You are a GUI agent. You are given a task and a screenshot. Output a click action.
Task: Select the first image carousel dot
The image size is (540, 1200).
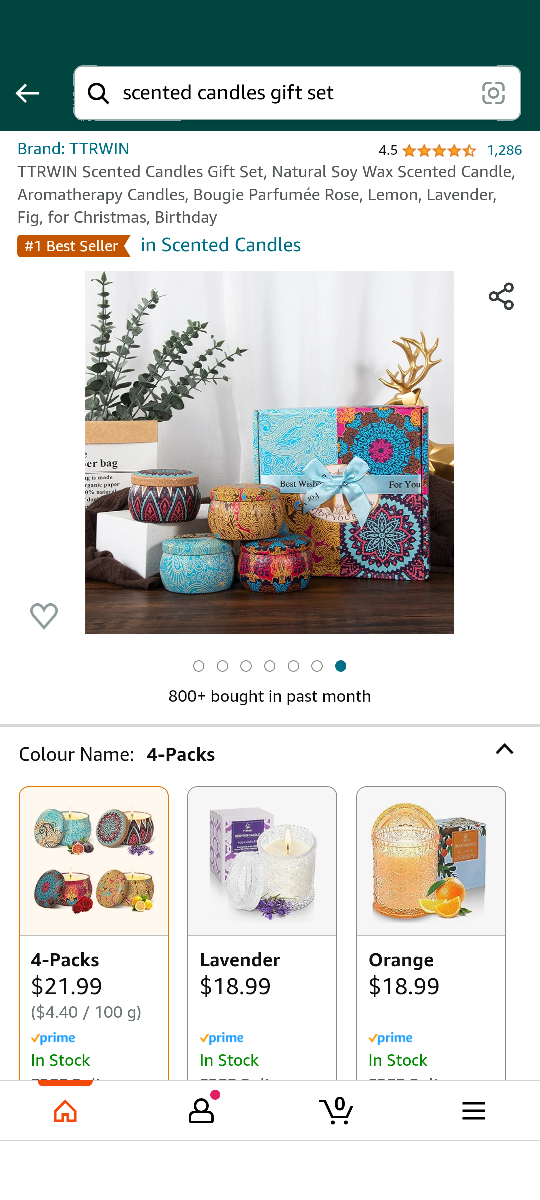click(x=198, y=666)
